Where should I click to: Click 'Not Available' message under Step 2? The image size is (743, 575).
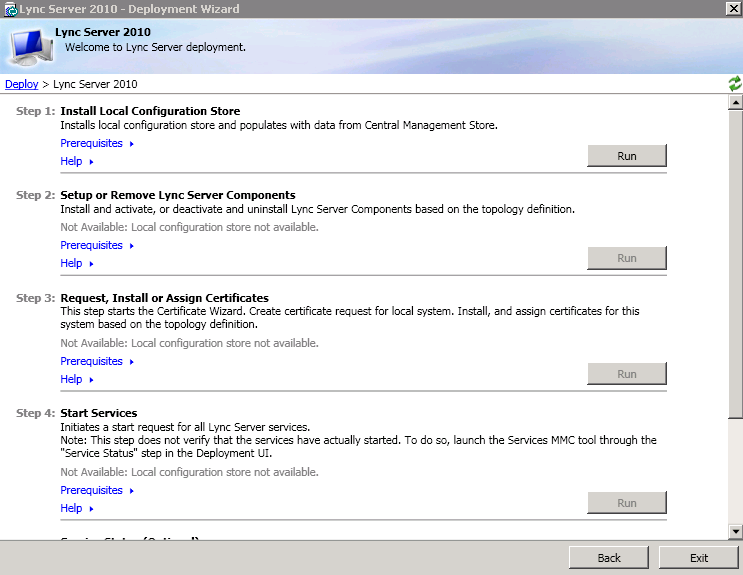pos(189,227)
